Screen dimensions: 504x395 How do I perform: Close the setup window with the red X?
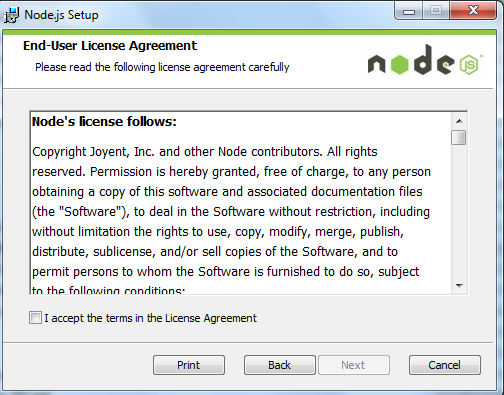click(x=473, y=11)
